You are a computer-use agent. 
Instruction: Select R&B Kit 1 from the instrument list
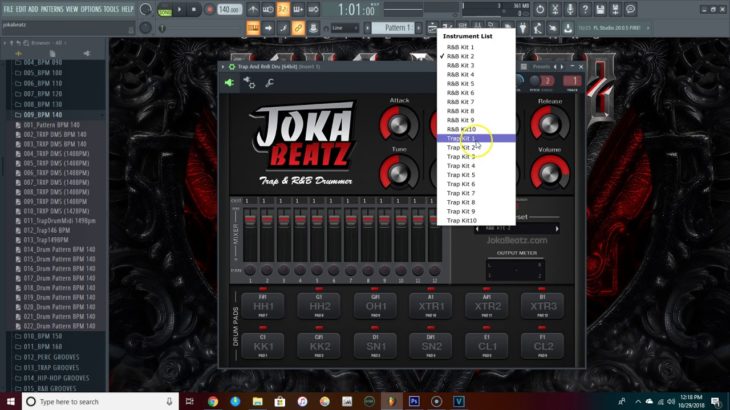[x=476, y=47]
